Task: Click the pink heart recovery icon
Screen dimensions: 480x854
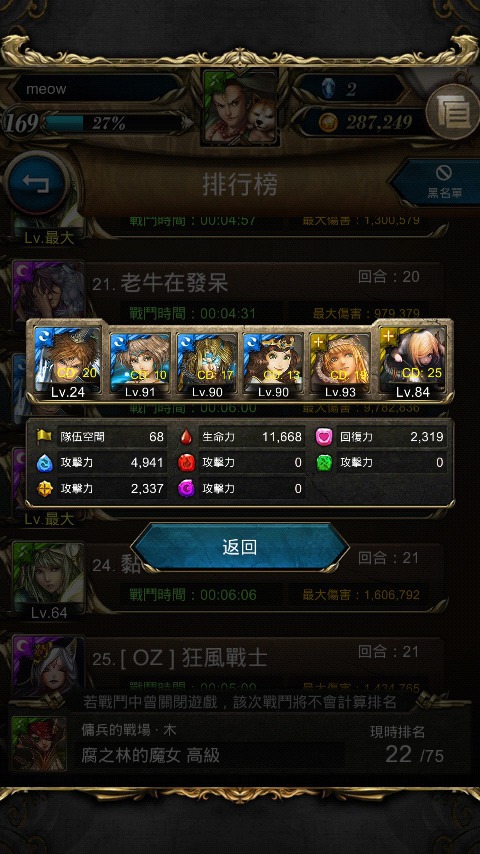Action: [324, 437]
